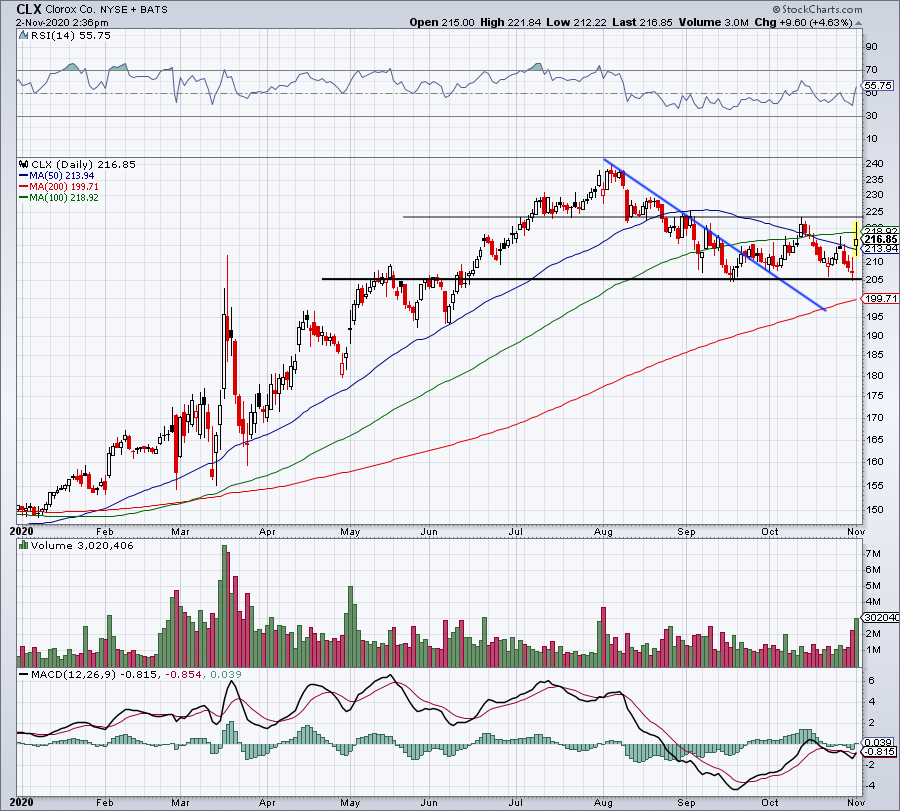Click the candlestick icon beside CLX (Daily)

coord(24,165)
